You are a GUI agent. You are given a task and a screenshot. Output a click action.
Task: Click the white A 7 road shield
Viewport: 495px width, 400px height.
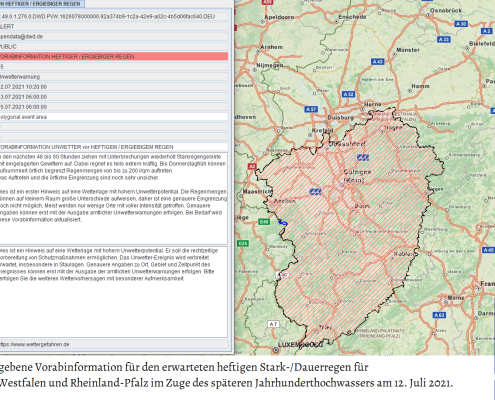pos(273,324)
